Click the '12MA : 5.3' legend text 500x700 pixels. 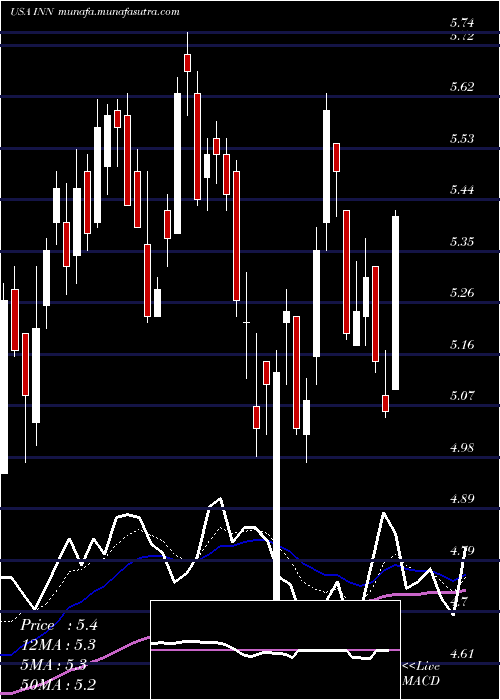(58, 645)
